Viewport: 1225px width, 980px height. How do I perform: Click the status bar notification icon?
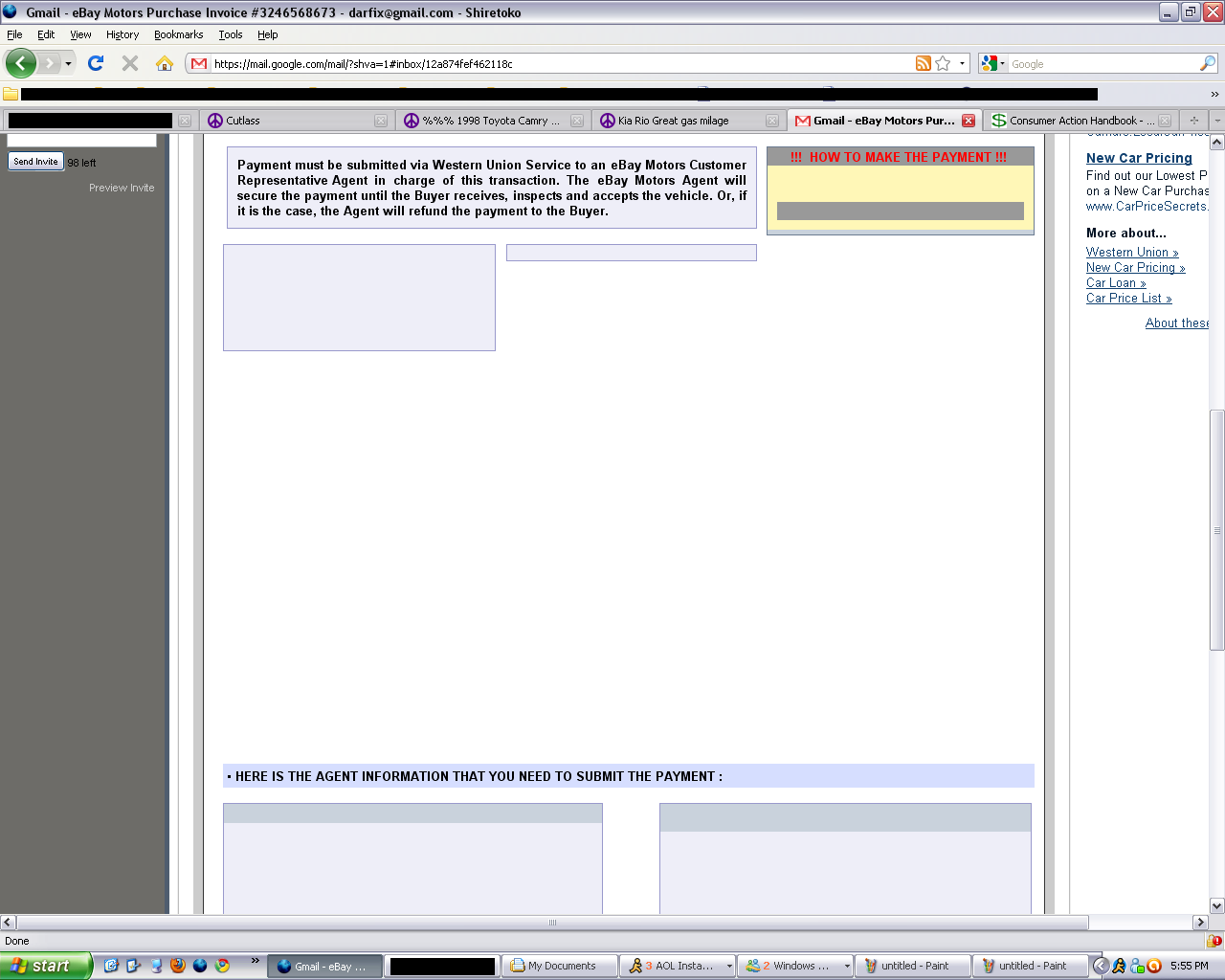click(x=1215, y=941)
